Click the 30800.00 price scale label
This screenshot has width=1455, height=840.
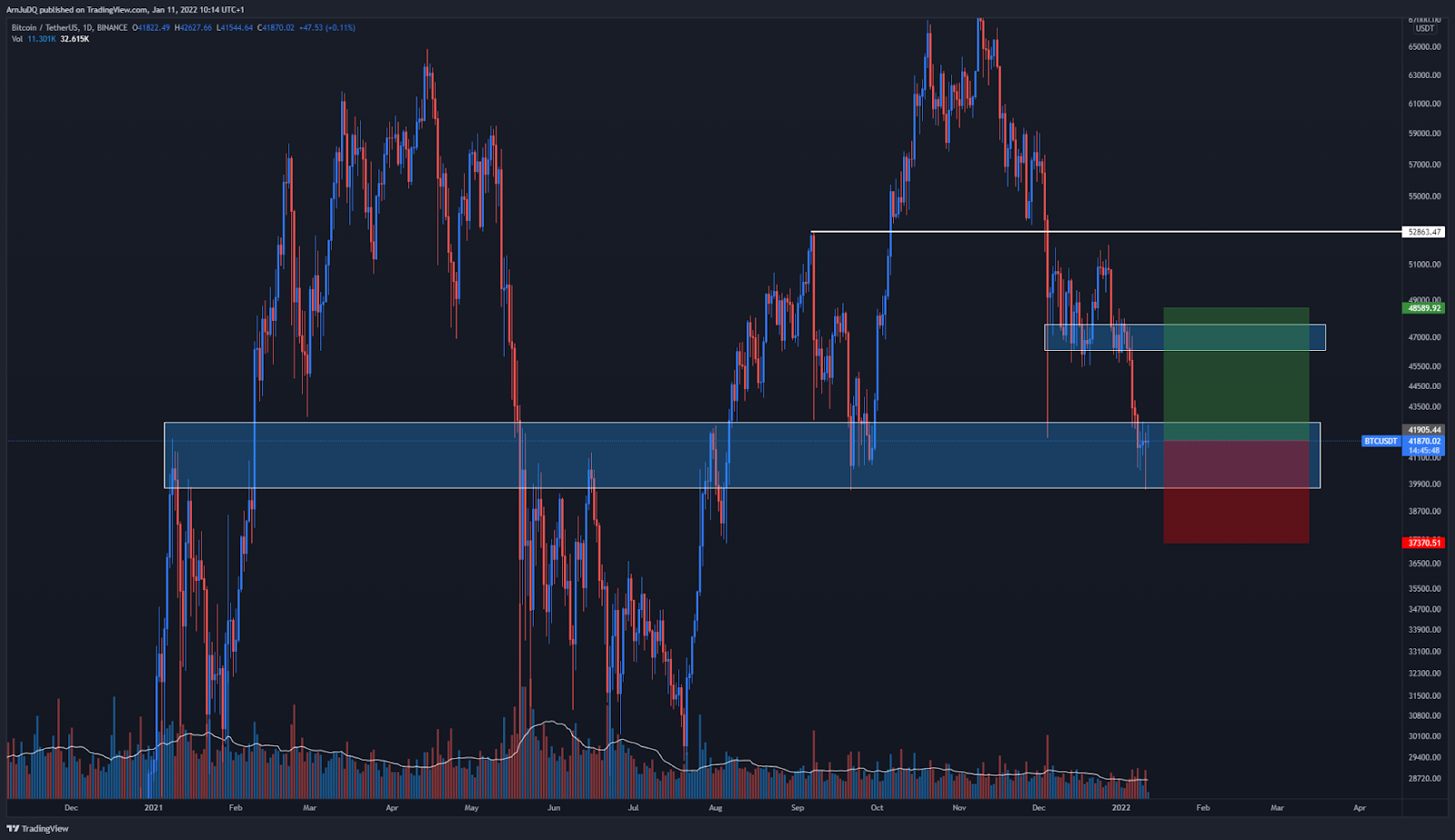click(x=1424, y=716)
